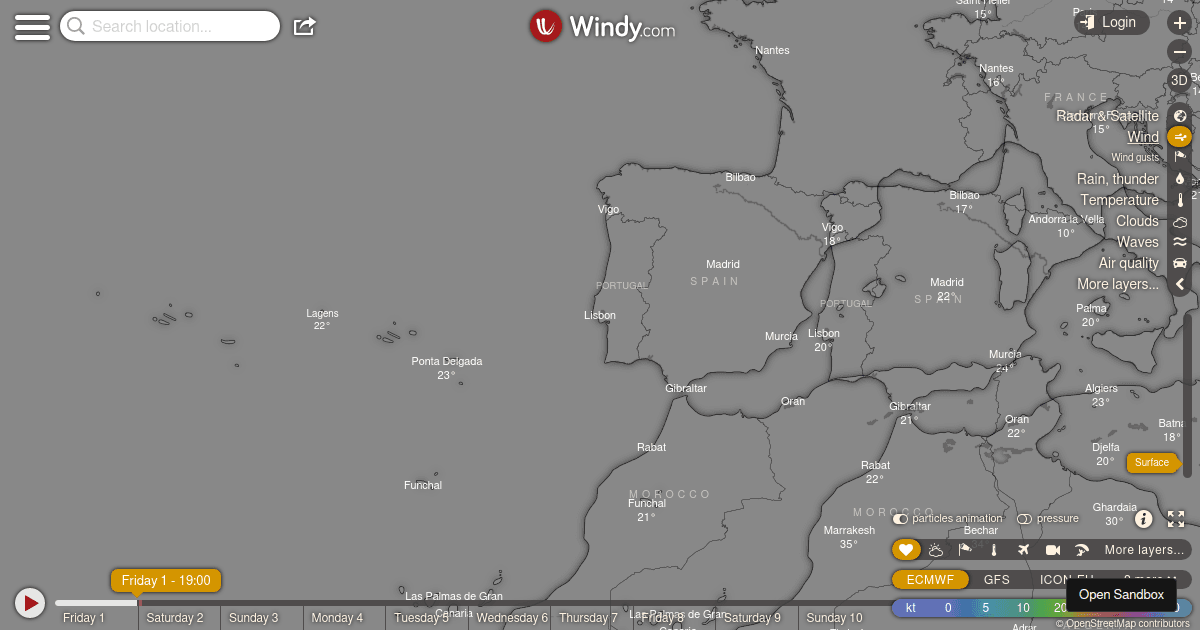Click the airplane icon in bottom layer bar
The image size is (1200, 630).
coord(1023,549)
